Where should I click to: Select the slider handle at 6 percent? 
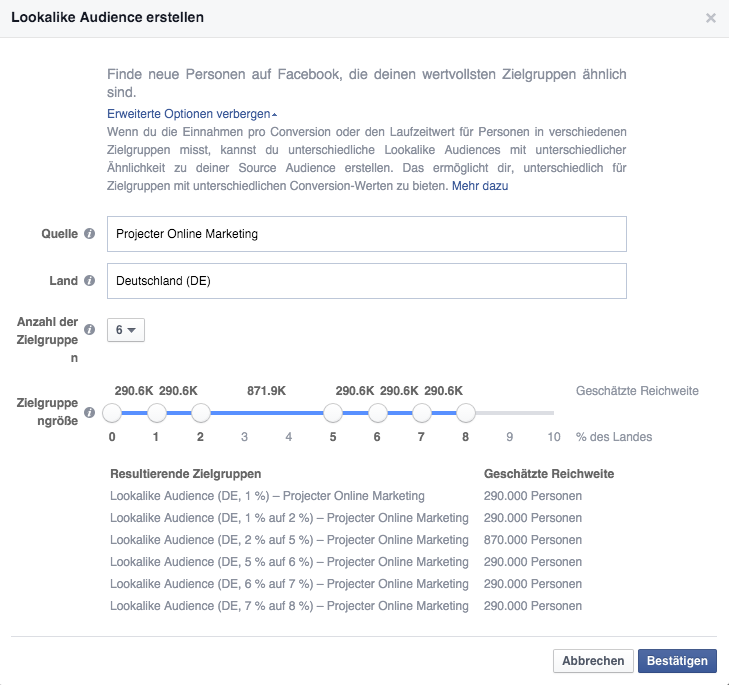[378, 413]
